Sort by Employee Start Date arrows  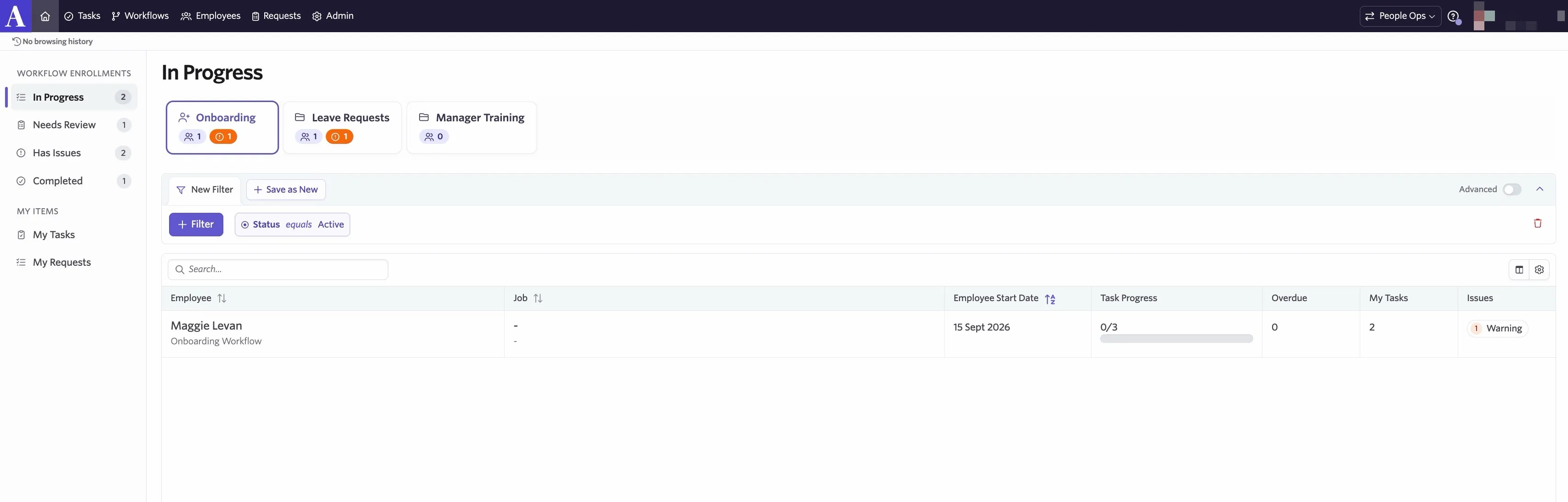point(1050,298)
